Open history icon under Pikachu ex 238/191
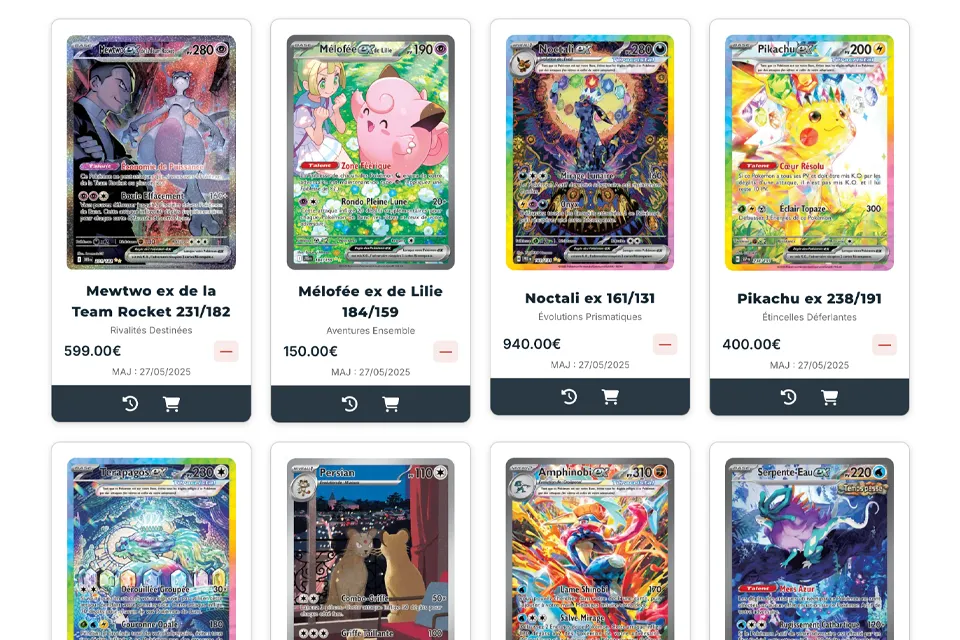The height and width of the screenshot is (640, 960). (x=789, y=397)
